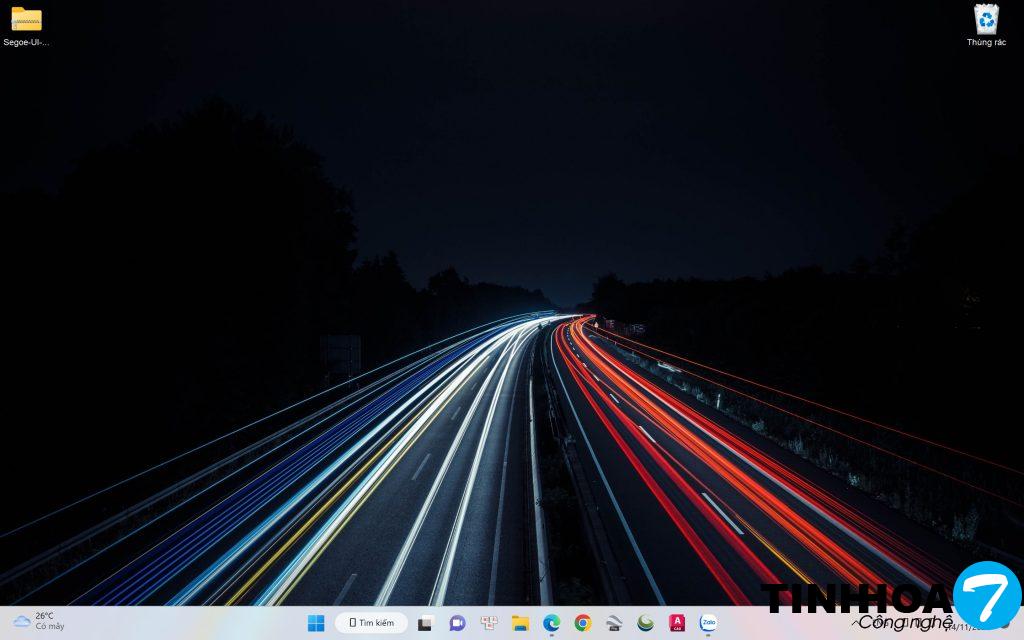Open the gray app icon right of Chrome
The image size is (1024, 640).
click(614, 623)
